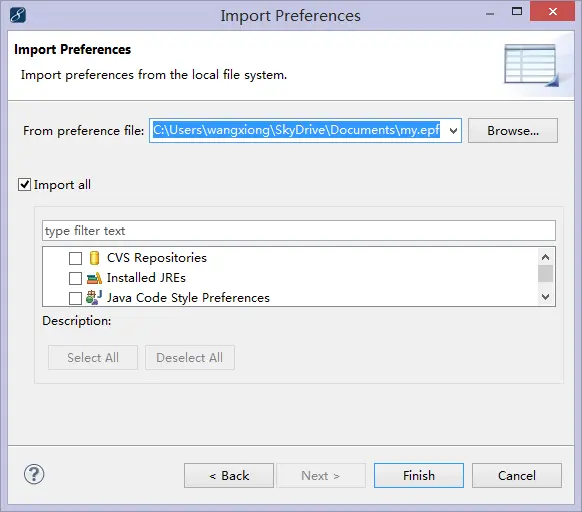Click the Description label
This screenshot has height=512, width=582.
[77, 320]
